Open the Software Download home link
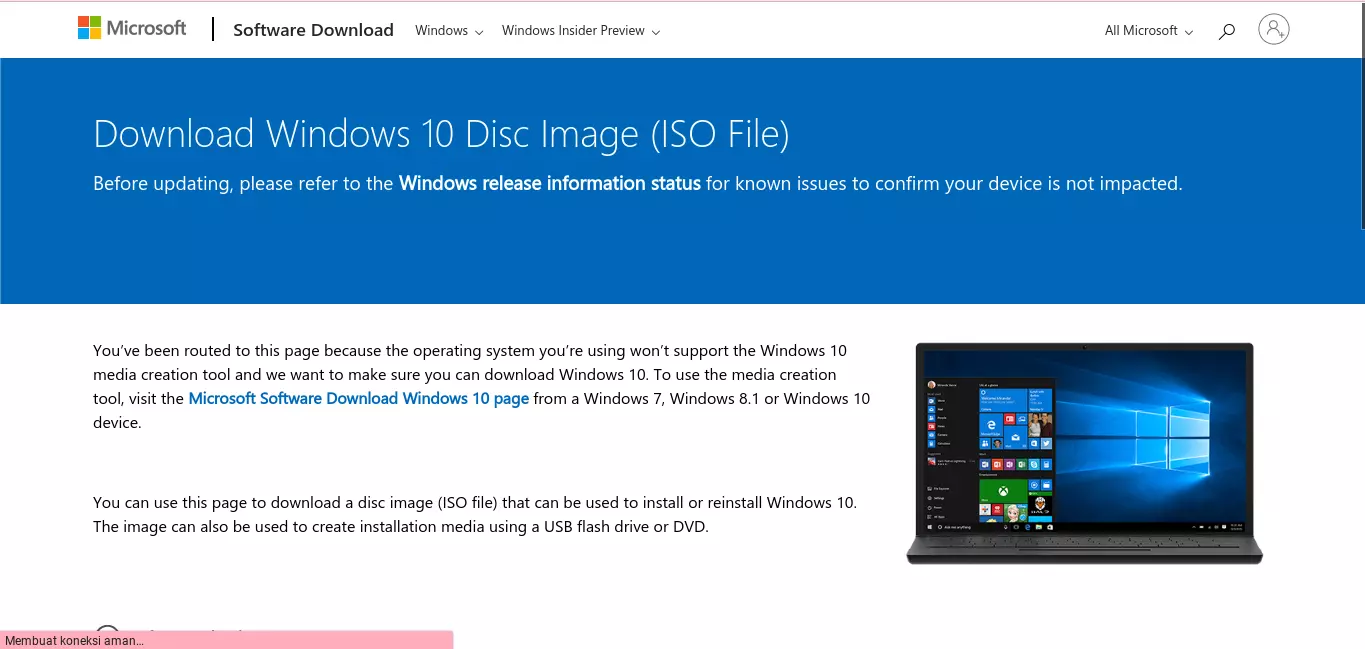The width and height of the screenshot is (1365, 649). pyautogui.click(x=313, y=30)
